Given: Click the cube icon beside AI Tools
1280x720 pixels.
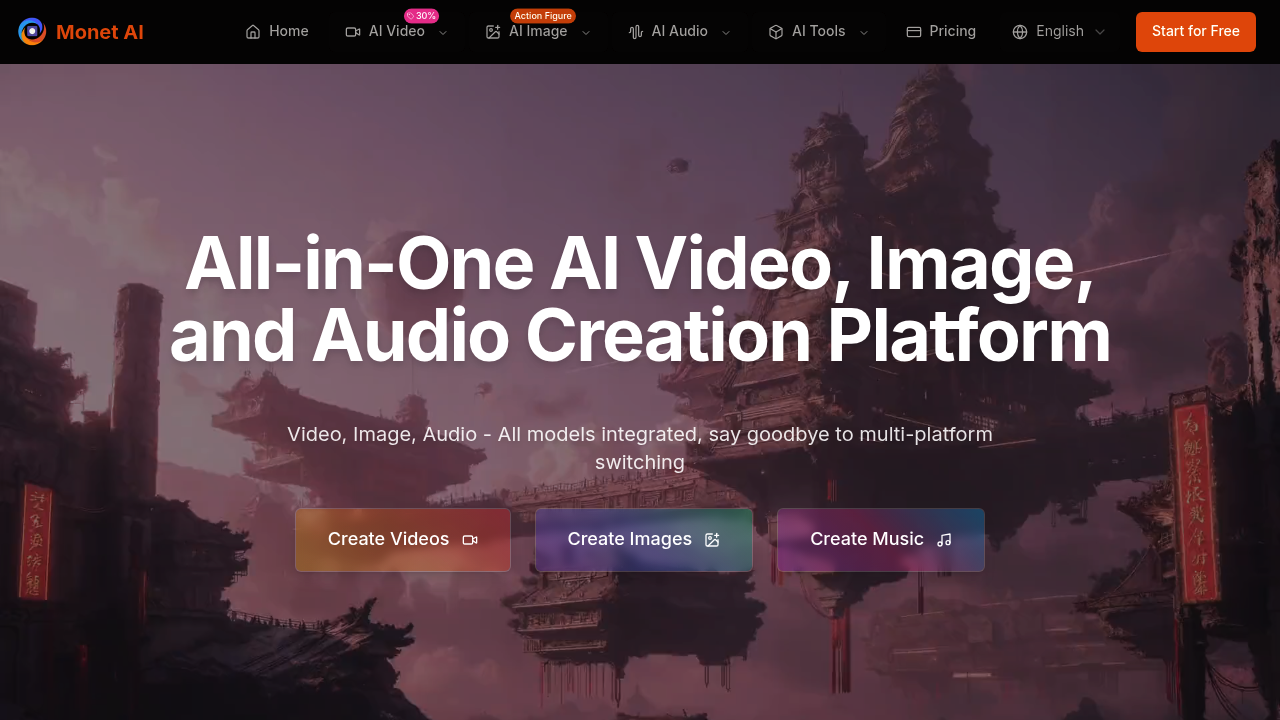Looking at the screenshot, I should (x=776, y=31).
